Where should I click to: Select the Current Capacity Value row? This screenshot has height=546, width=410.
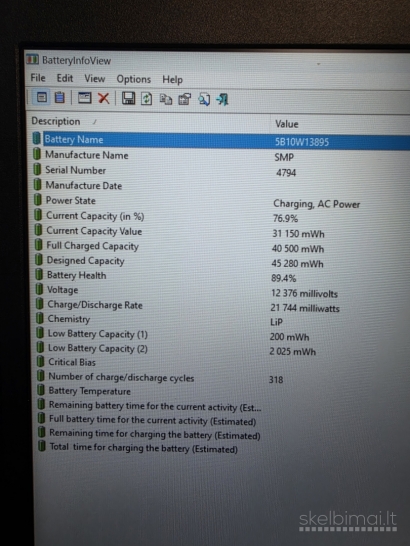[x=221, y=232]
